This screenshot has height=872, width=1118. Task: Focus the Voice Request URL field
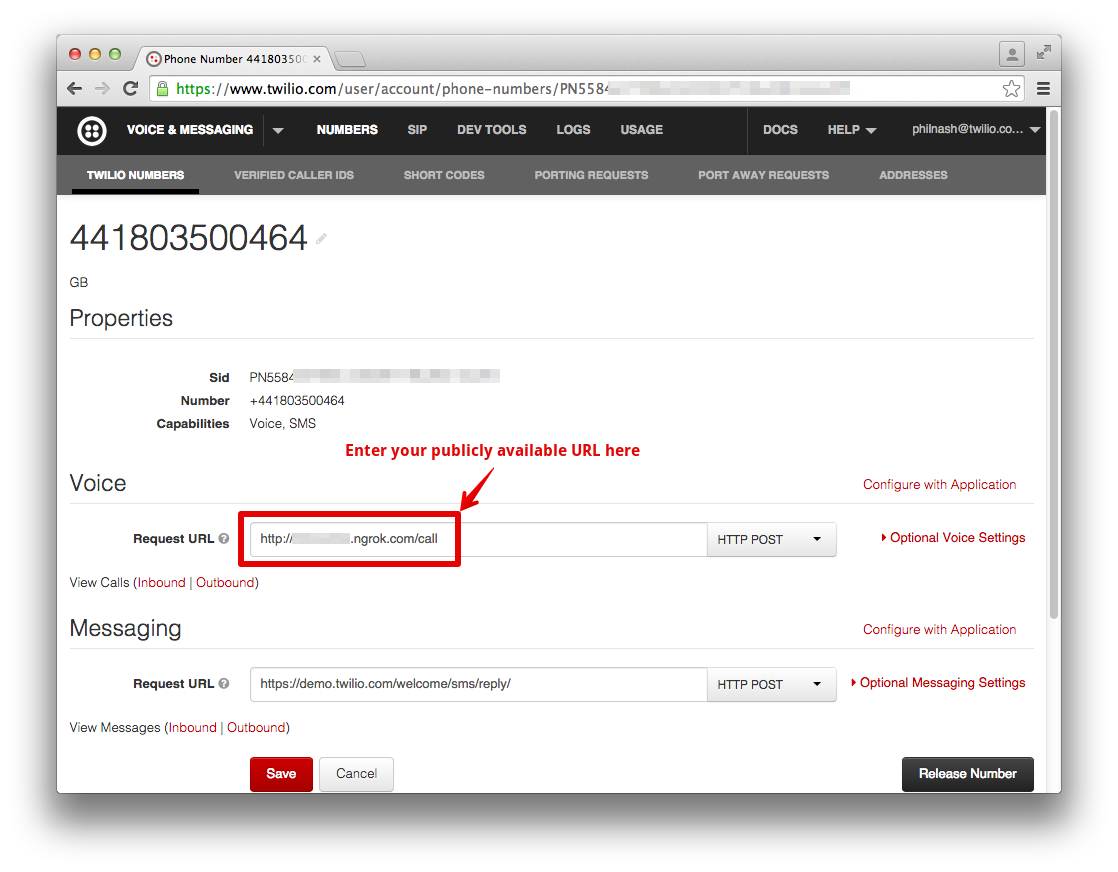coord(478,540)
